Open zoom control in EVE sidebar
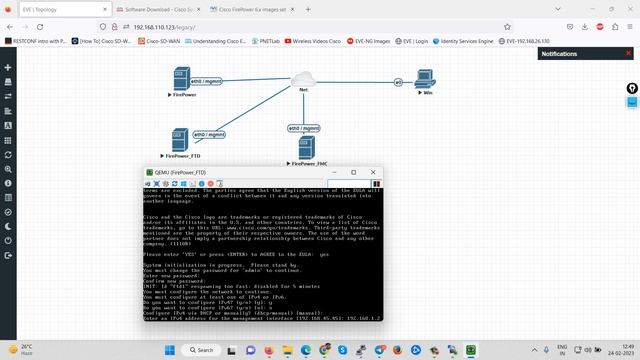Viewport: 640px width, 360px height. [x=8, y=169]
